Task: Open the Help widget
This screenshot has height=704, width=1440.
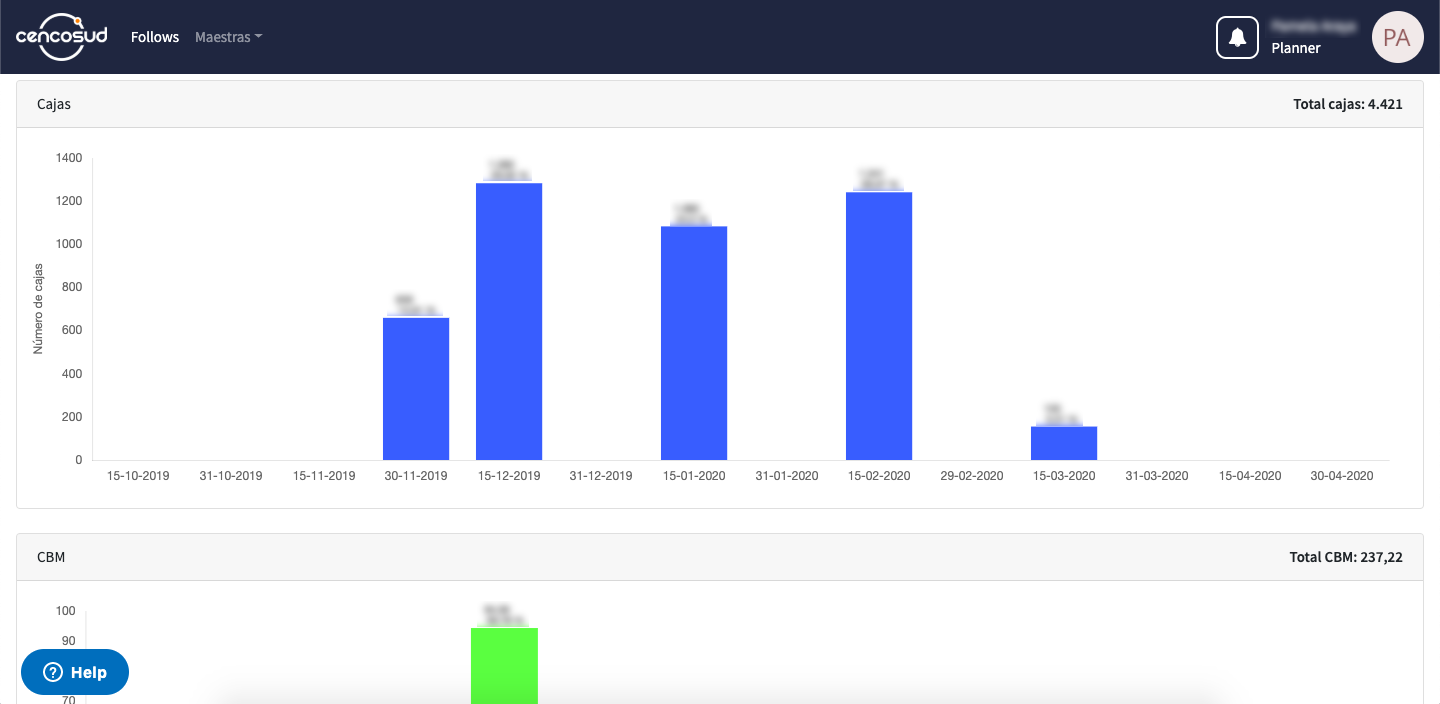Action: click(x=75, y=672)
